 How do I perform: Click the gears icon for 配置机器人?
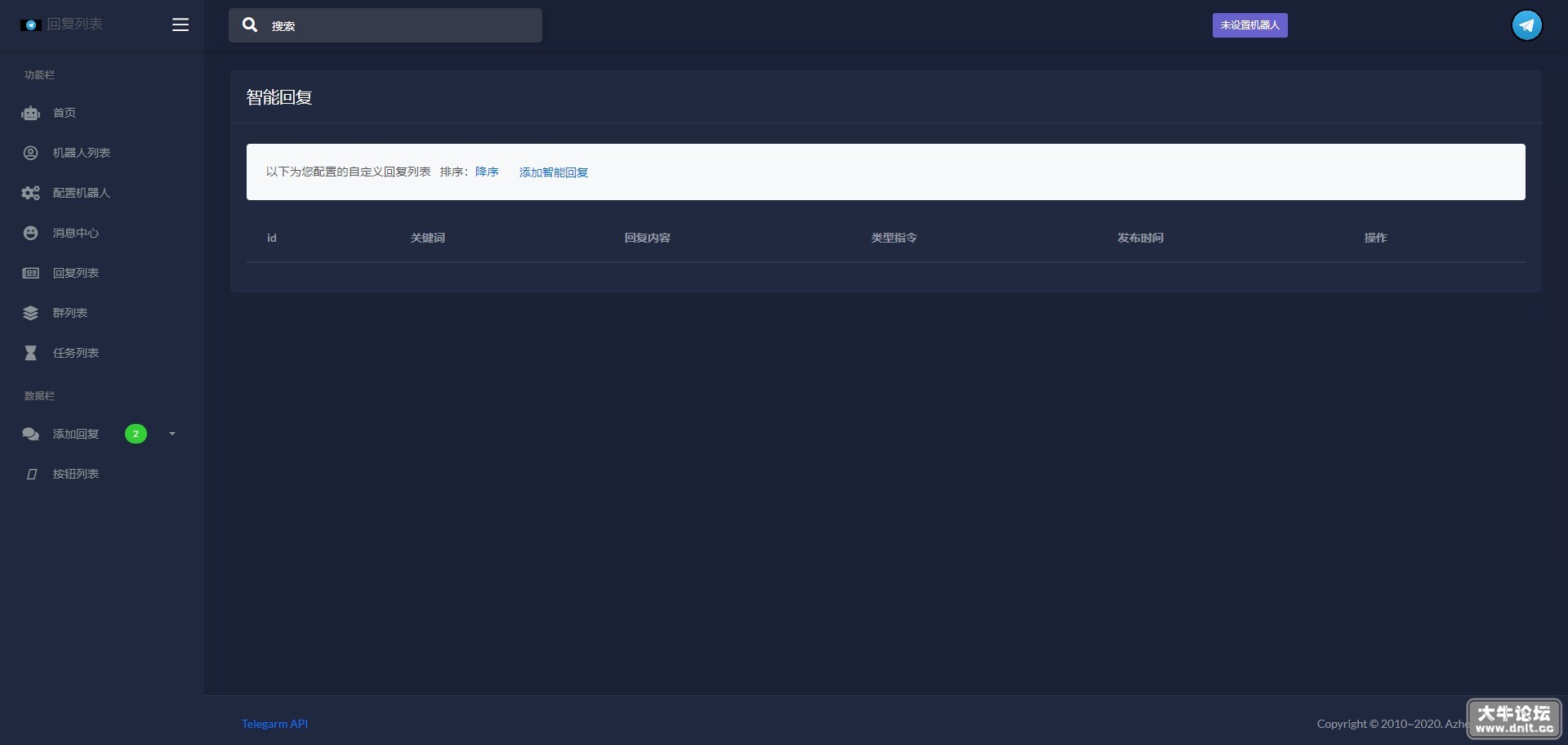[x=31, y=193]
